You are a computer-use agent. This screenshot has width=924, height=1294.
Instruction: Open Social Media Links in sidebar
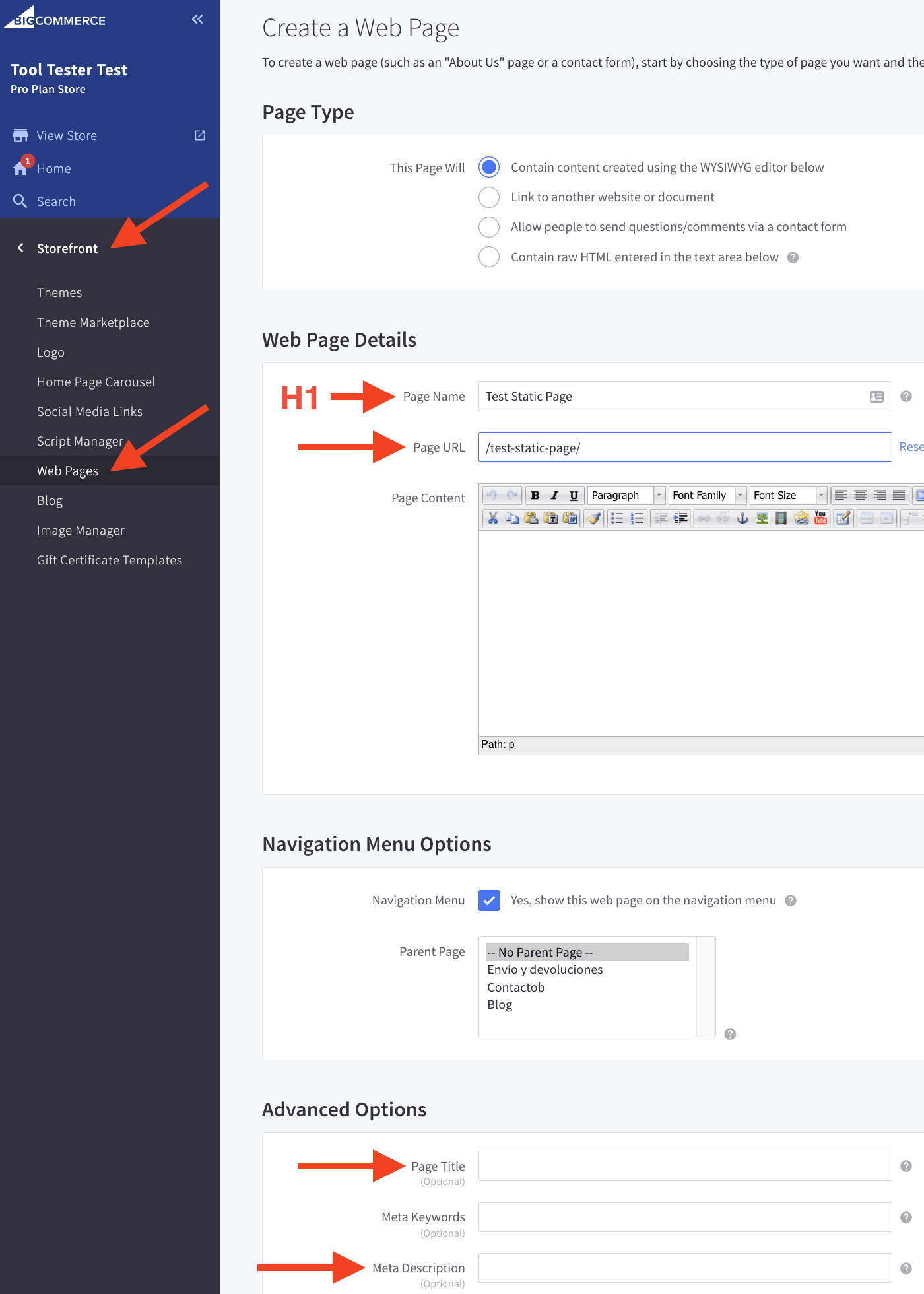point(90,411)
